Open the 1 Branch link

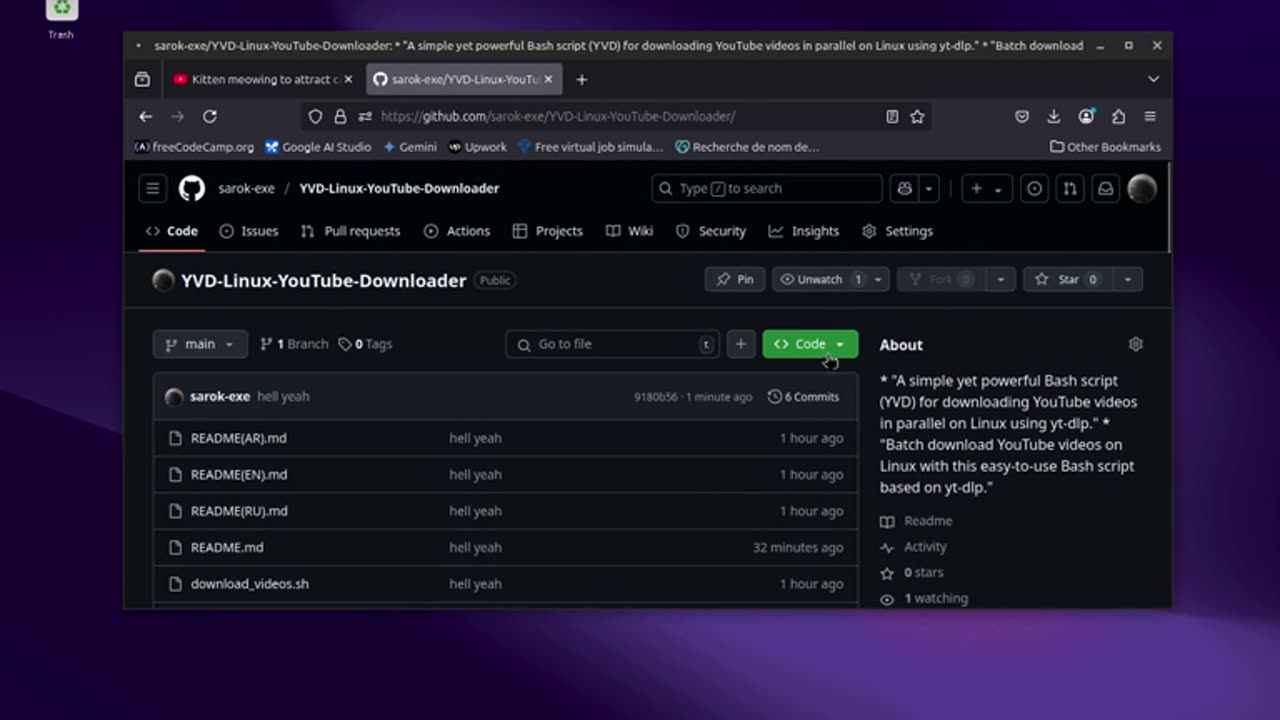294,344
